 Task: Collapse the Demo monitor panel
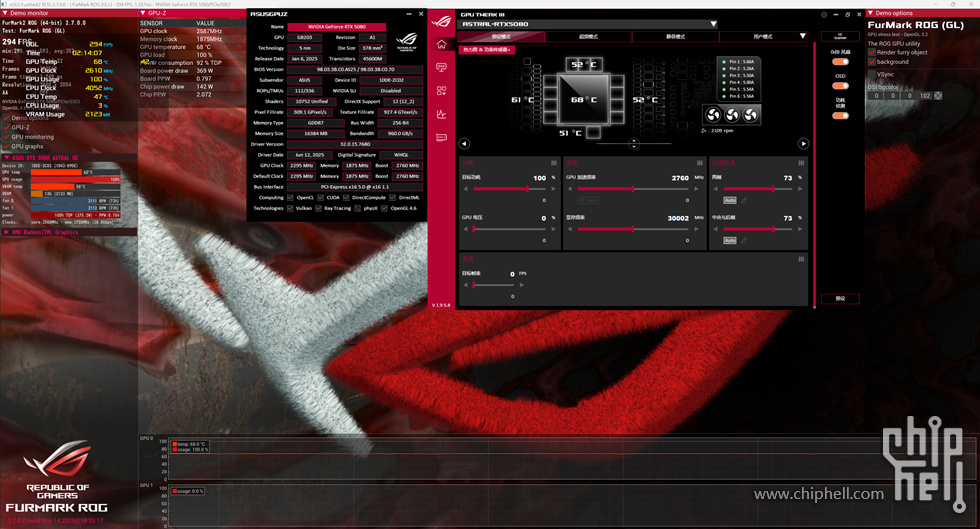click(x=6, y=13)
